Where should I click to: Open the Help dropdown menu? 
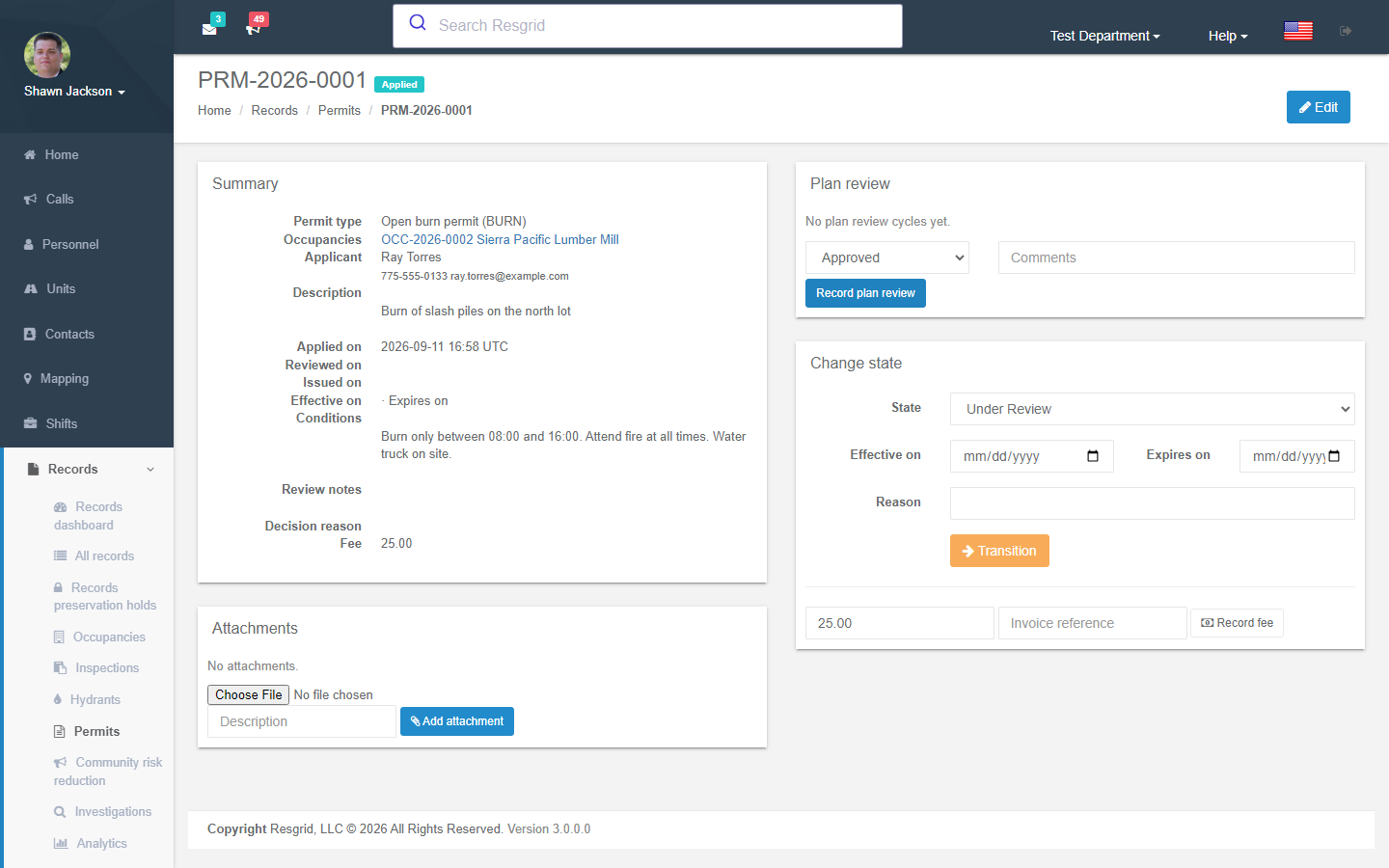click(x=1228, y=36)
